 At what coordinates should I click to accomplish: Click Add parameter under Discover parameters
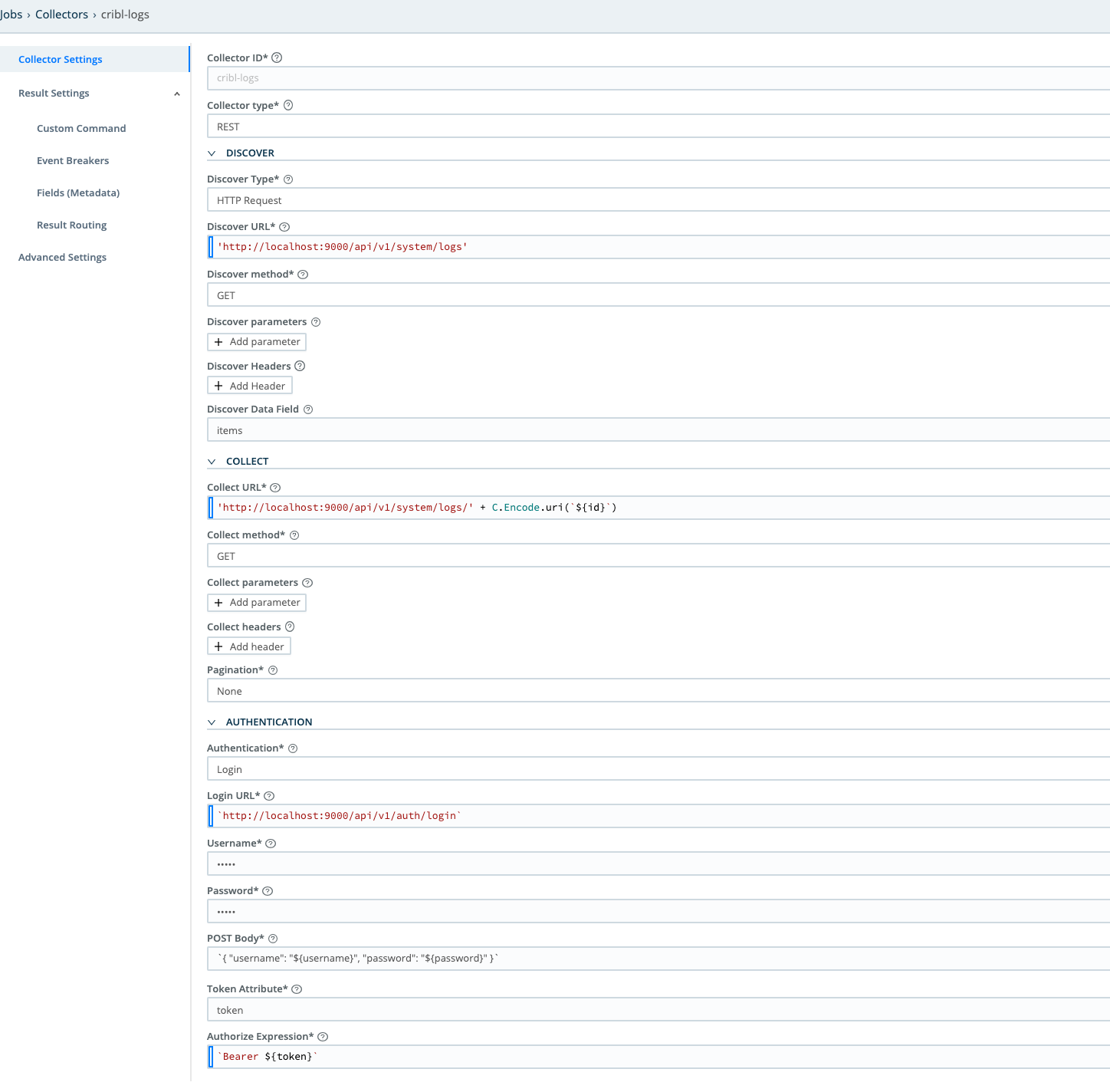tap(256, 341)
